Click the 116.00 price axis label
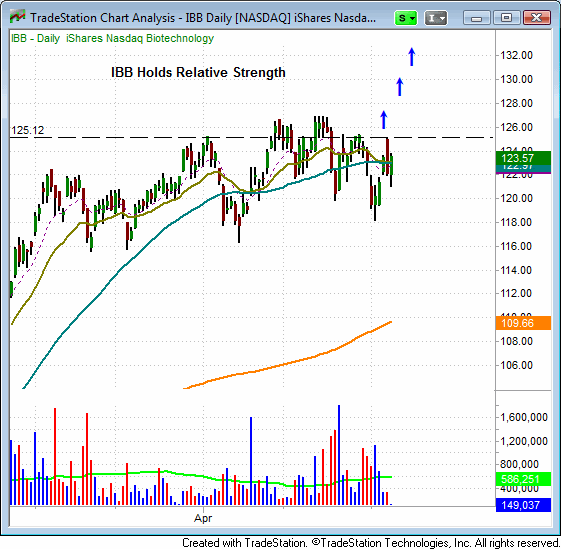The width and height of the screenshot is (561, 549). tap(516, 246)
